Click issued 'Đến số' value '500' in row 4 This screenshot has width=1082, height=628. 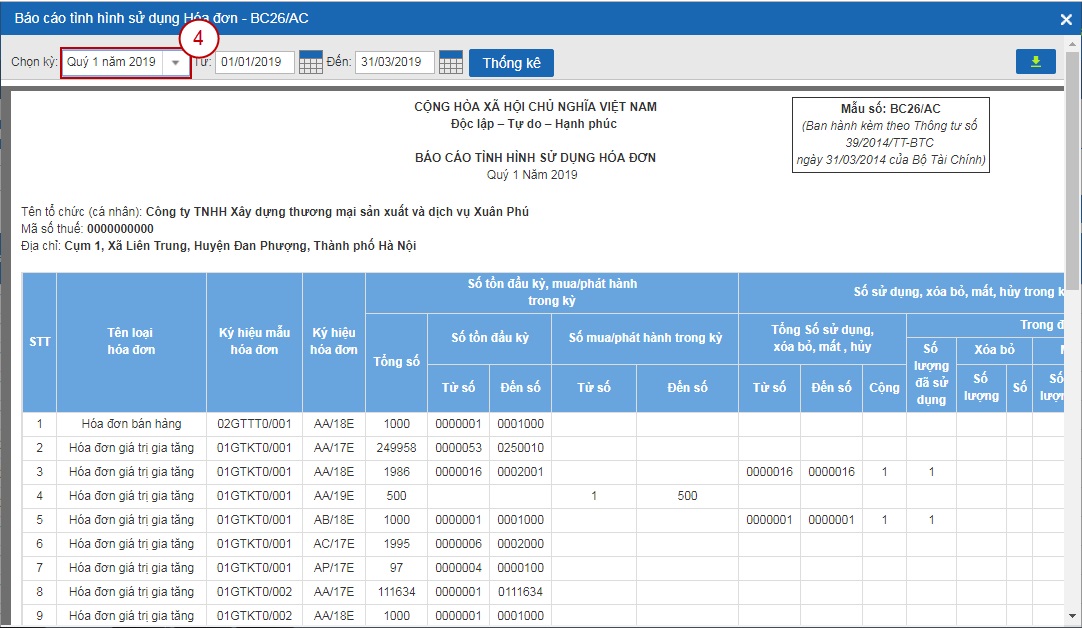point(687,495)
